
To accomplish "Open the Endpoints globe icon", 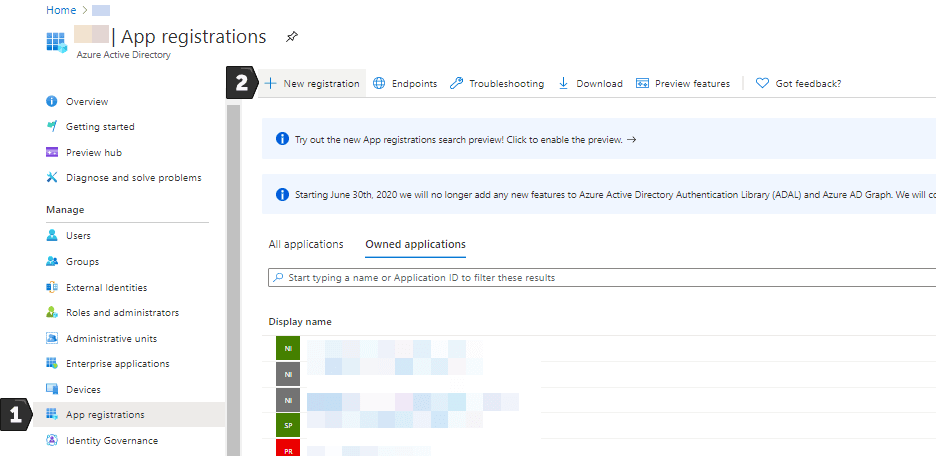I will click(379, 84).
